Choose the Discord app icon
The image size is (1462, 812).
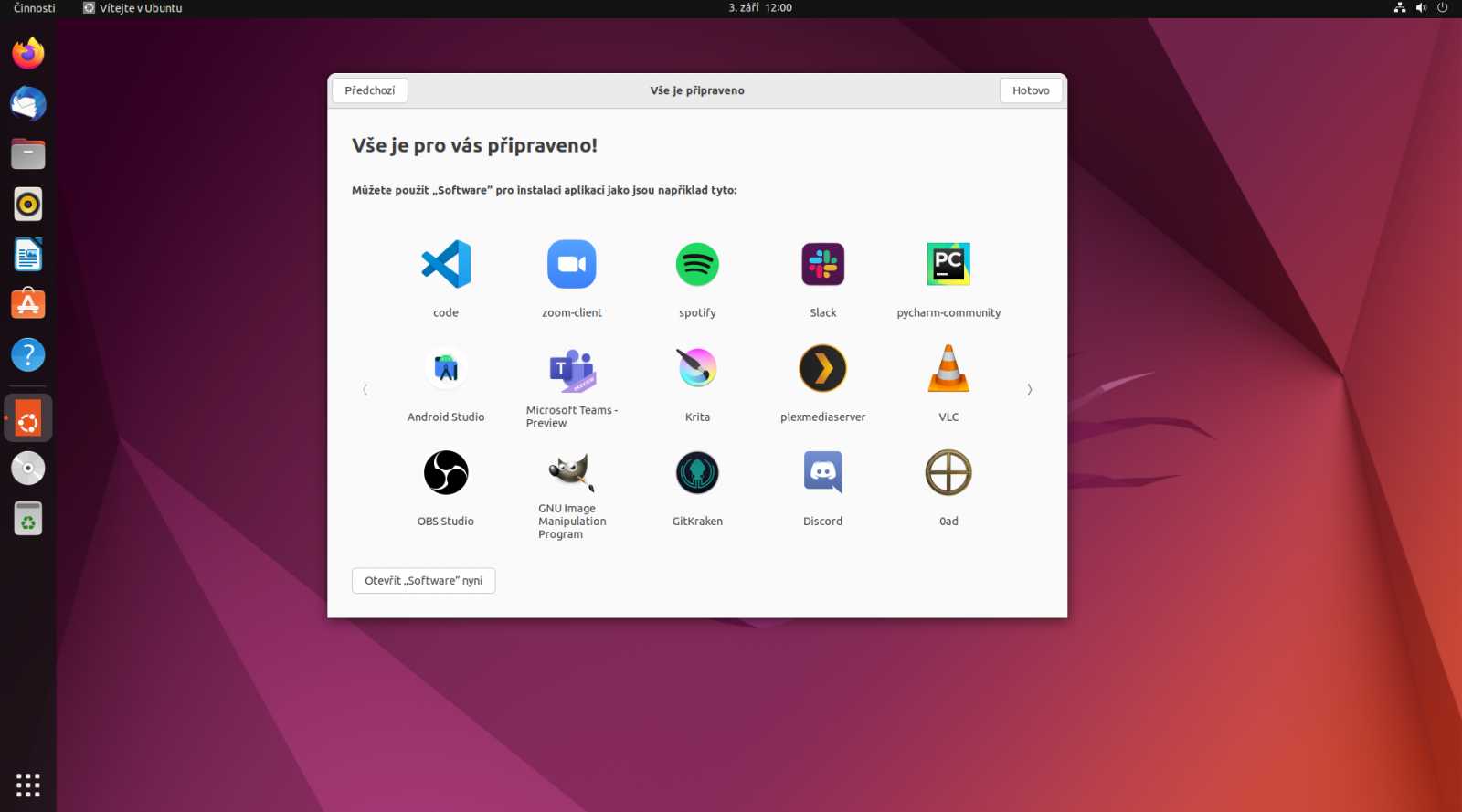point(823,472)
